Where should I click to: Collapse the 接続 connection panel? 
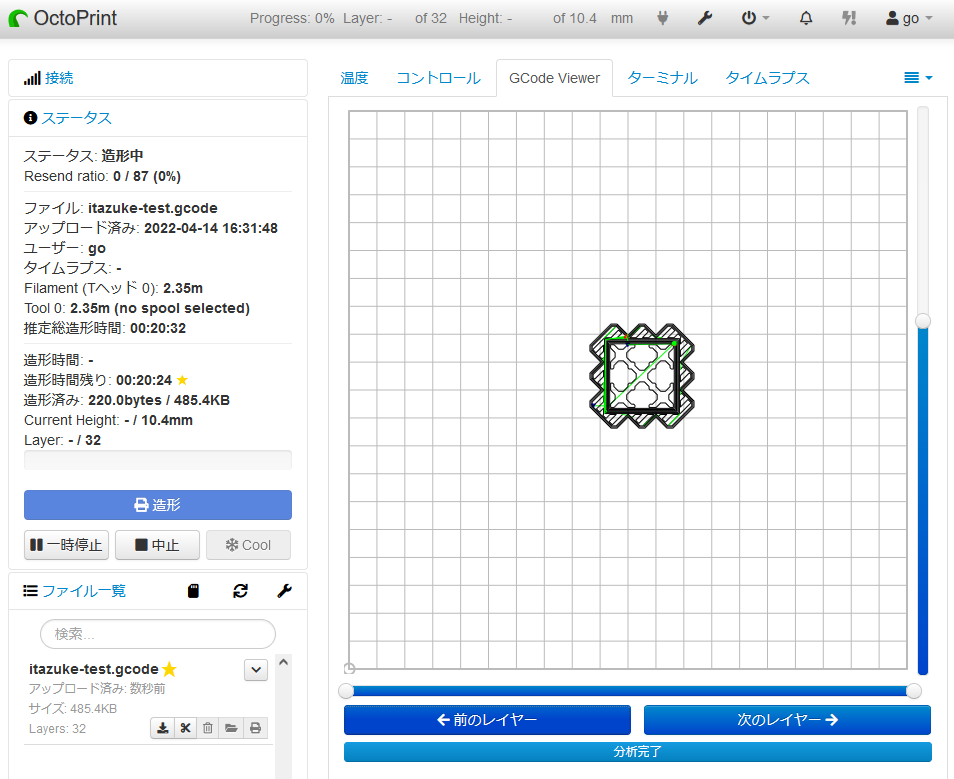pyautogui.click(x=59, y=78)
